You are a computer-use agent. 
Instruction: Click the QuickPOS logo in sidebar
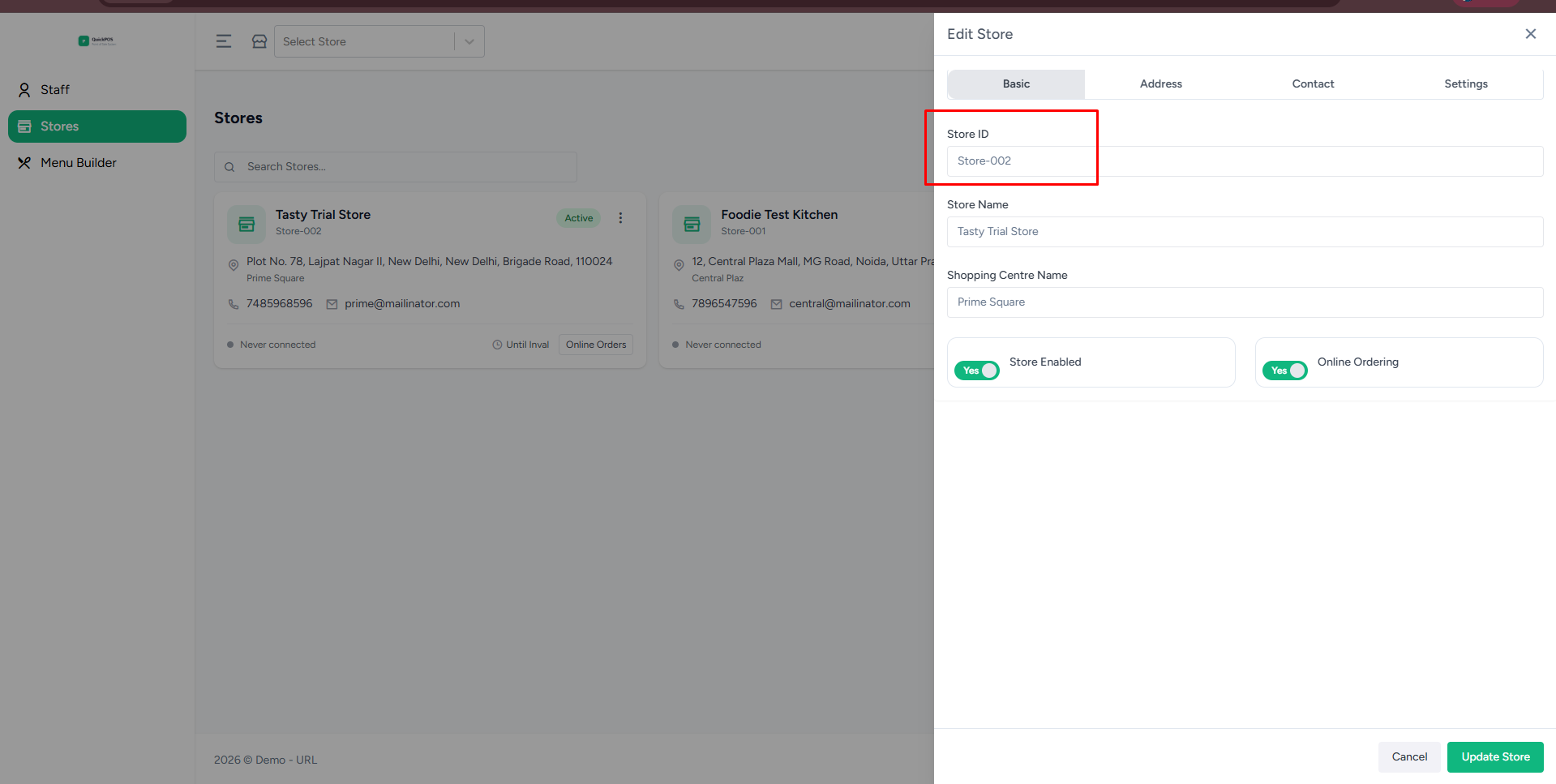click(x=97, y=41)
